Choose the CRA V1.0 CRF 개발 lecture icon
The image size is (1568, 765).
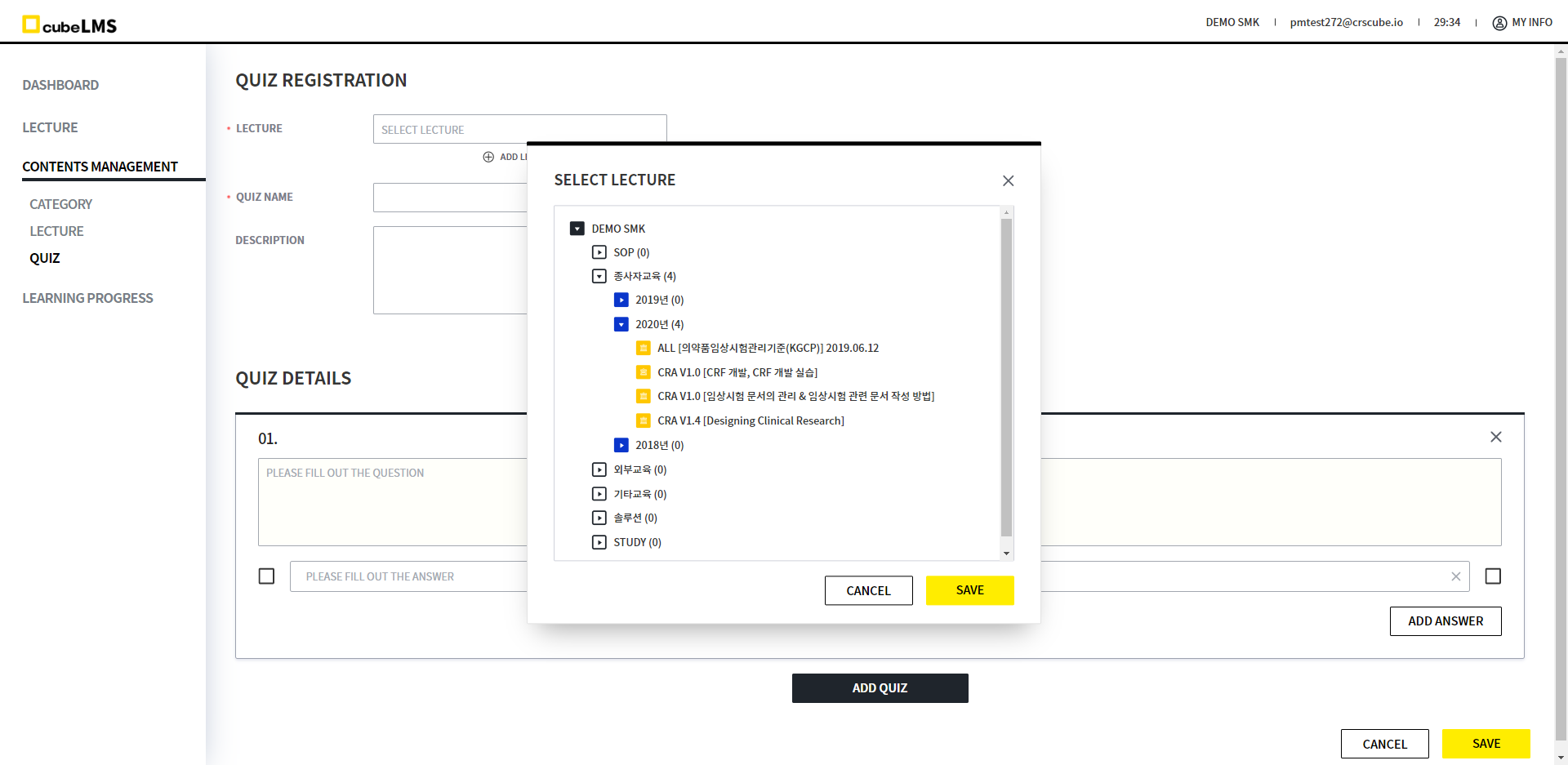click(x=644, y=373)
